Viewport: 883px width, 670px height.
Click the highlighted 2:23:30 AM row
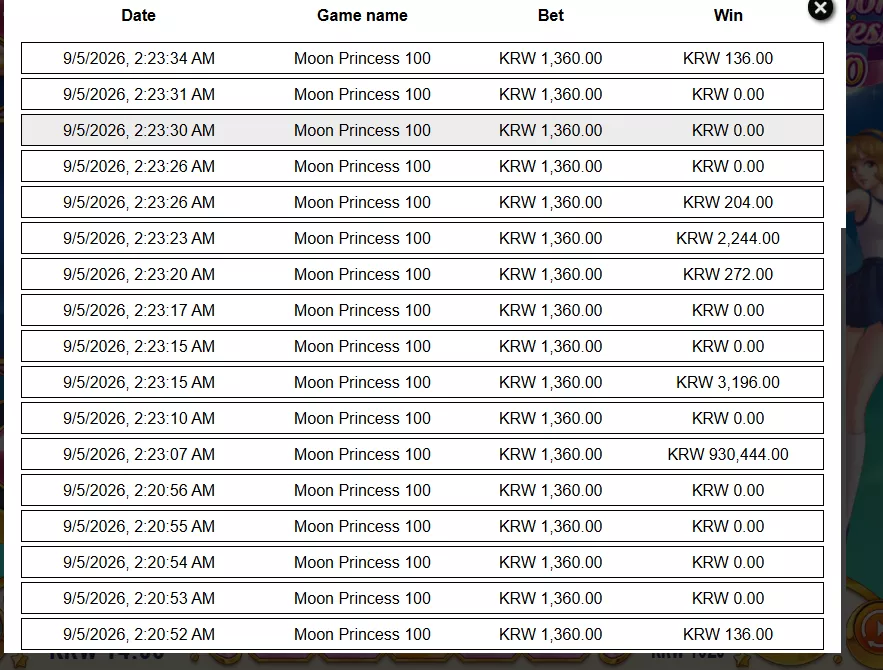(422, 130)
